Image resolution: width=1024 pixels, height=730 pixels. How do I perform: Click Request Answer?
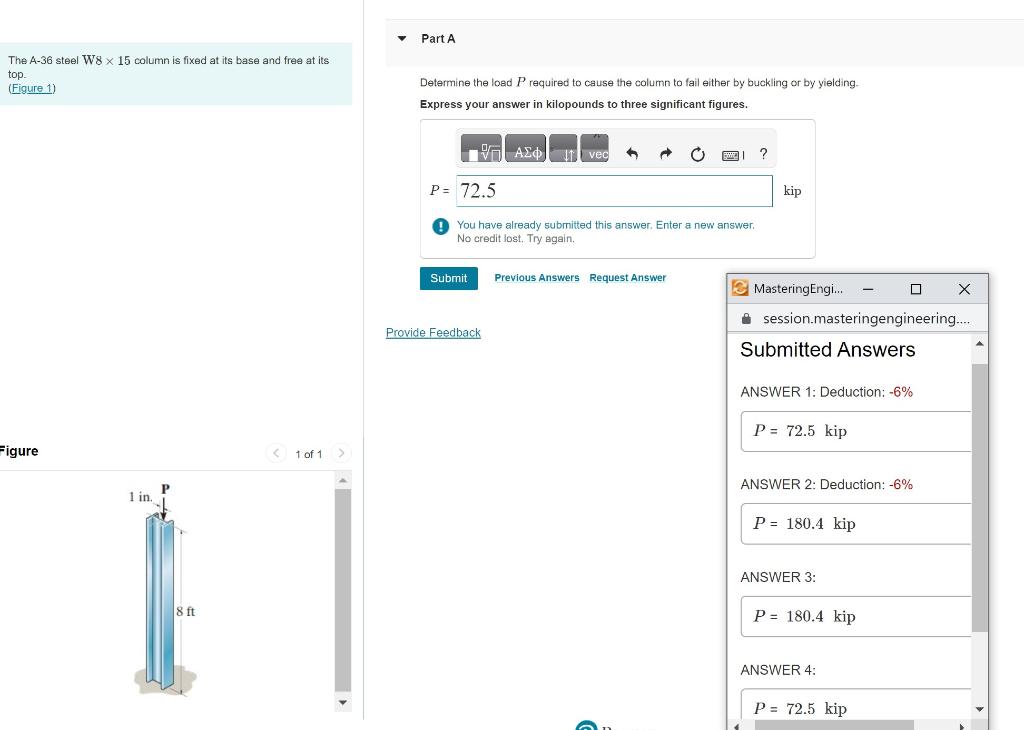point(628,277)
